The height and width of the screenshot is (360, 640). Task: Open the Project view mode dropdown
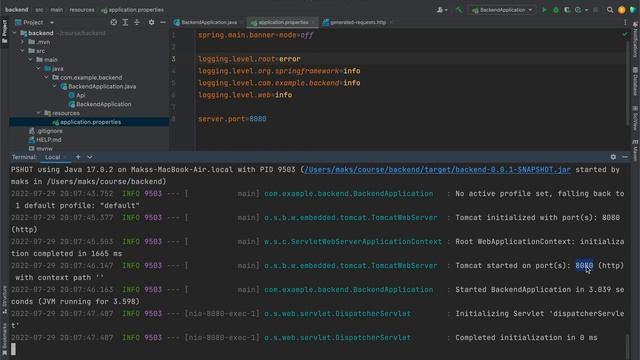pos(52,22)
